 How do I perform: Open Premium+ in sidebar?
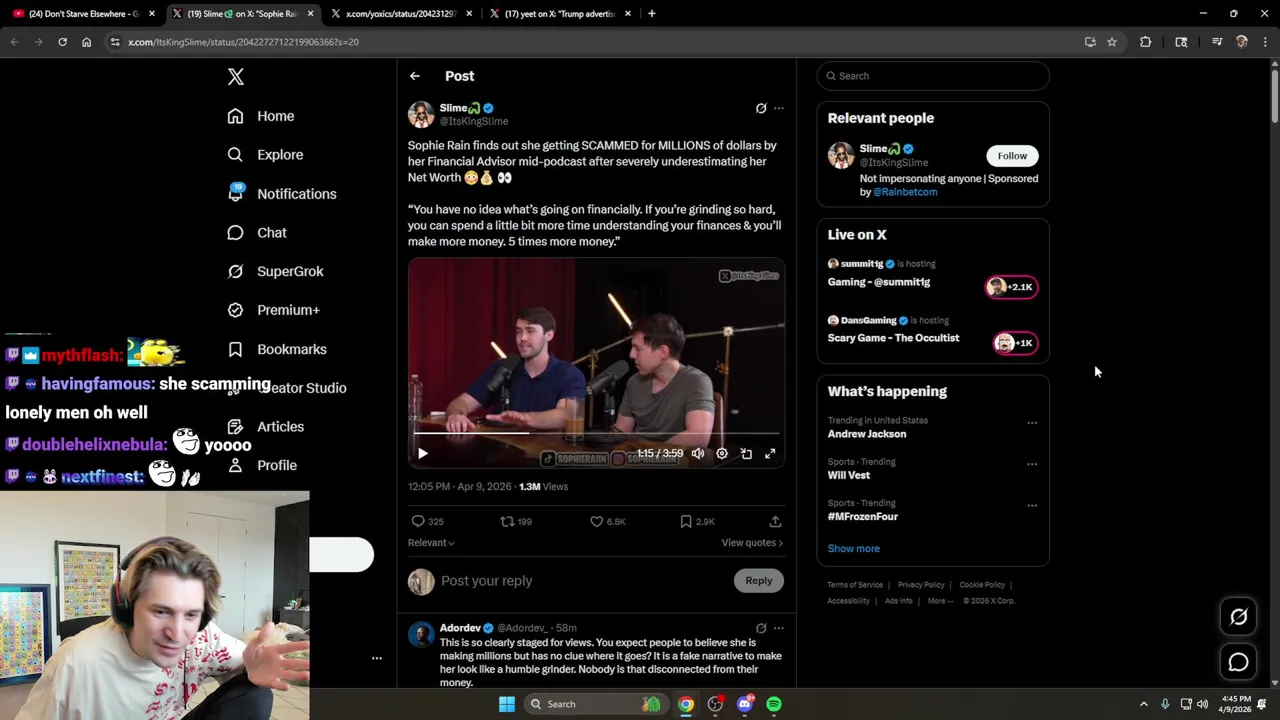(x=273, y=310)
